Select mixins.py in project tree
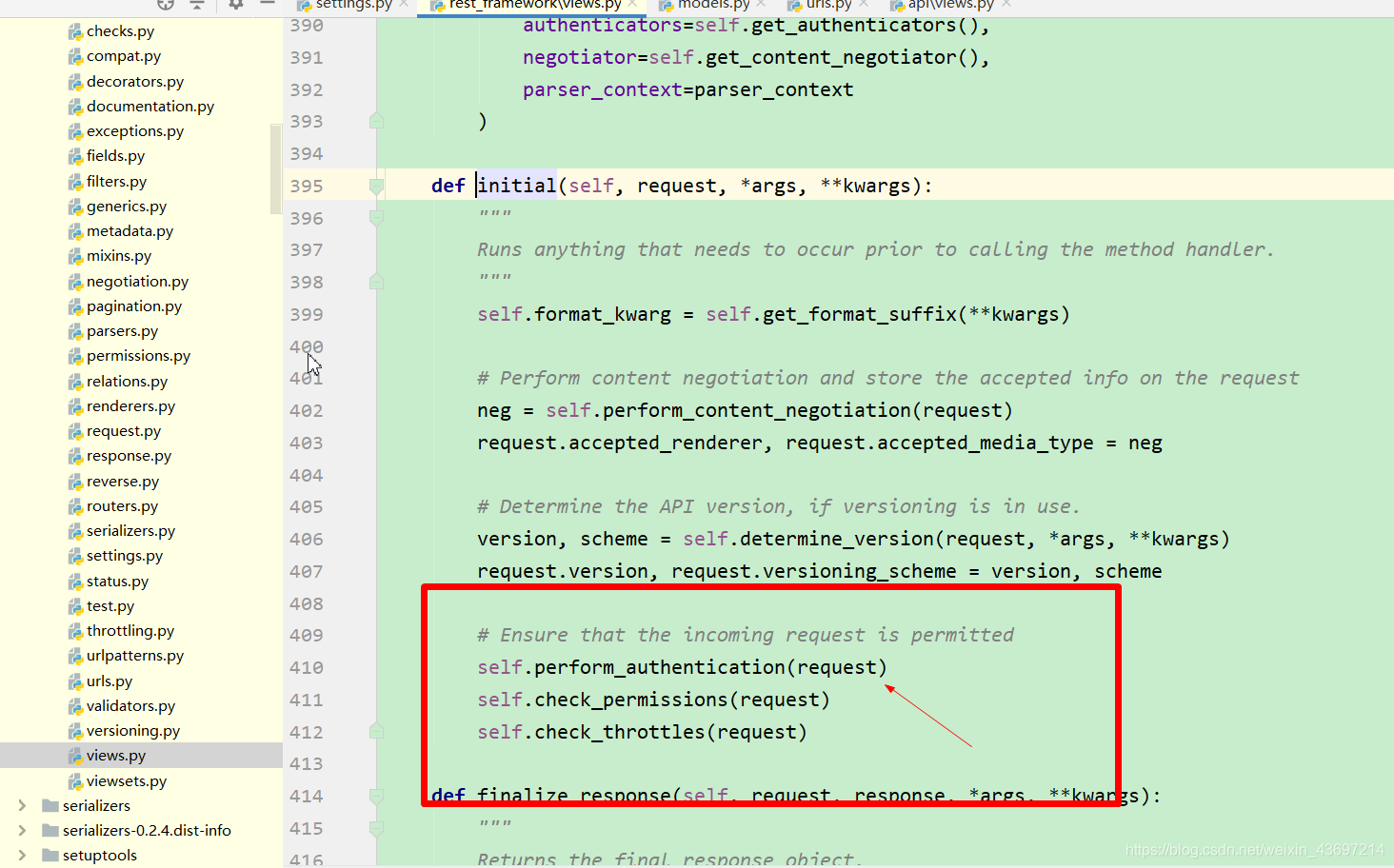 119,256
